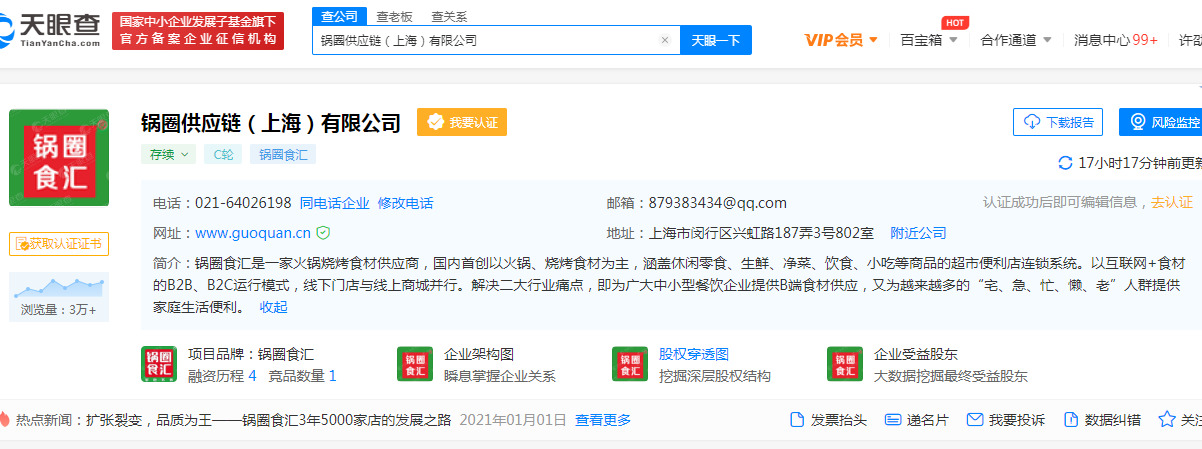Screen dimensions: 1202x449
Task: Click the C轮 tag
Action: [222, 154]
